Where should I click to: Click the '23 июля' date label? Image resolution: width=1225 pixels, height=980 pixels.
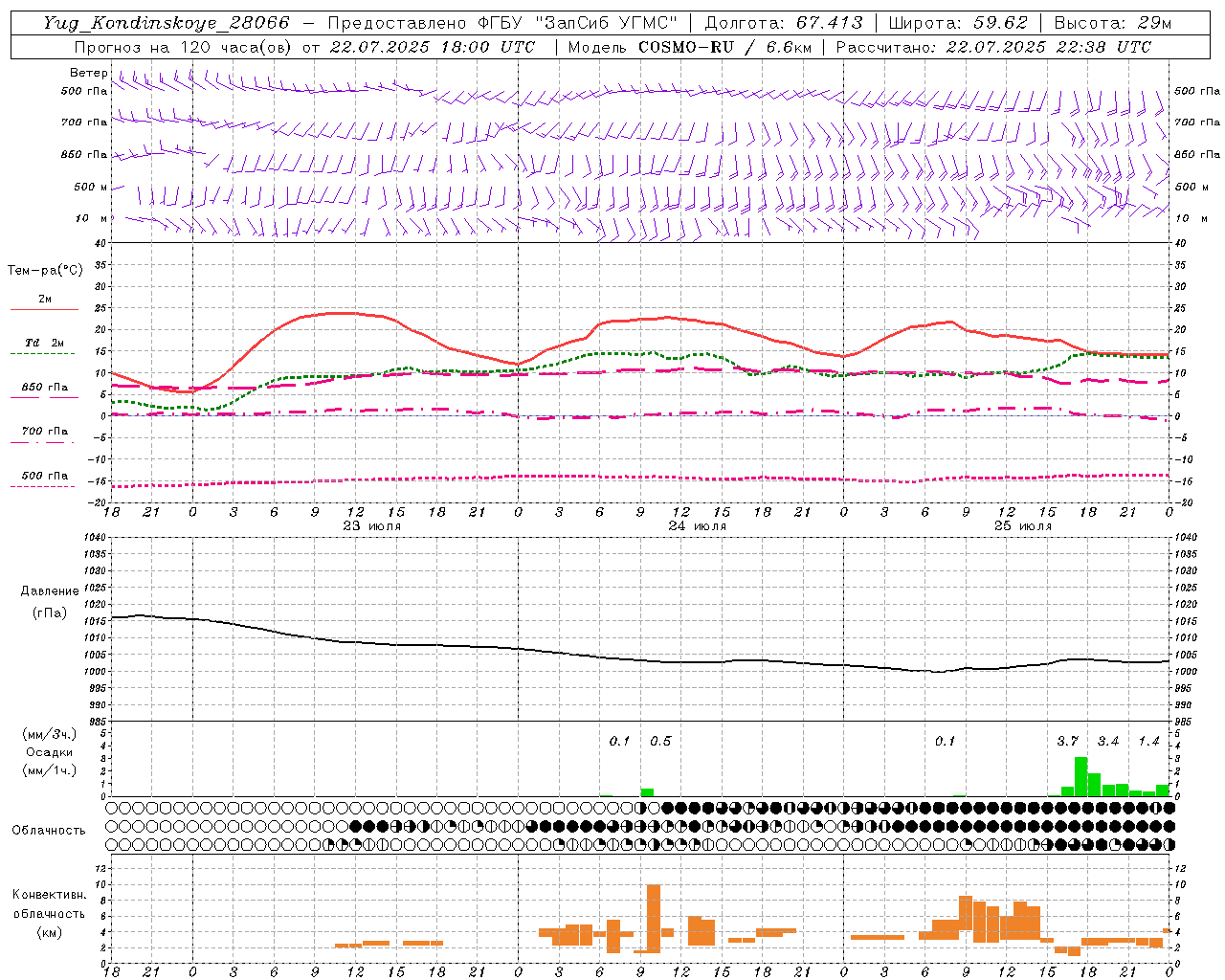tap(372, 526)
